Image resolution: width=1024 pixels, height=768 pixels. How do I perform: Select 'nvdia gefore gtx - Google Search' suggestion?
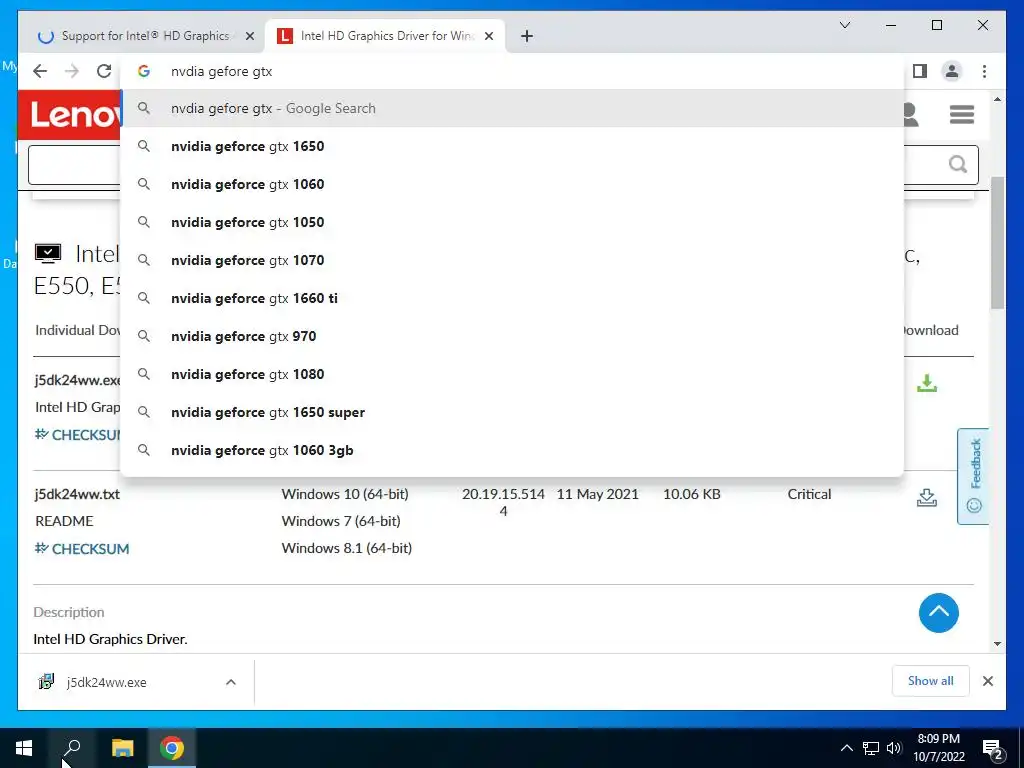511,108
